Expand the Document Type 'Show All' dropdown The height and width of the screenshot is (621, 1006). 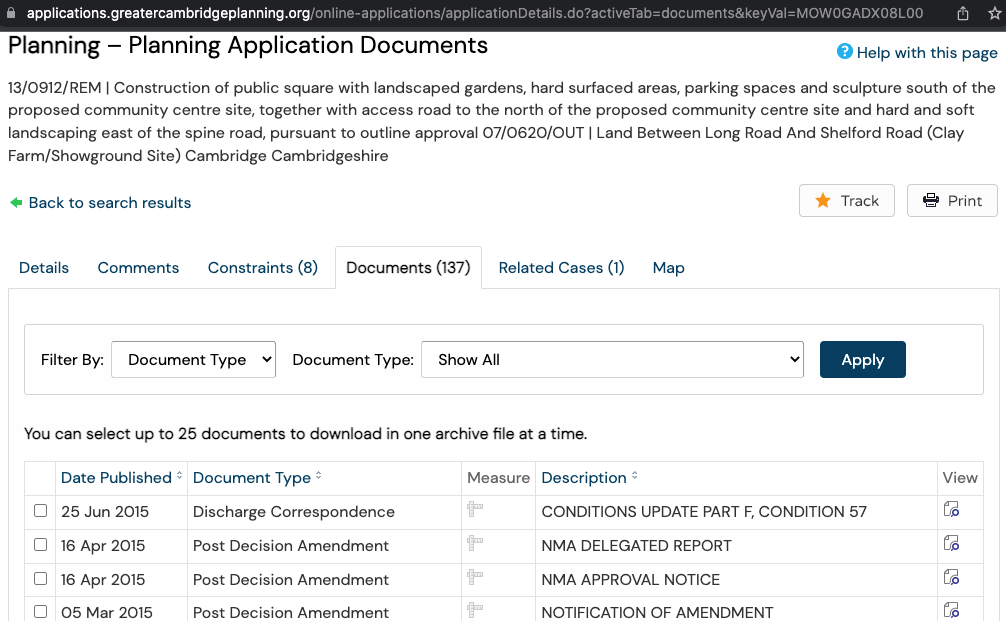(612, 360)
